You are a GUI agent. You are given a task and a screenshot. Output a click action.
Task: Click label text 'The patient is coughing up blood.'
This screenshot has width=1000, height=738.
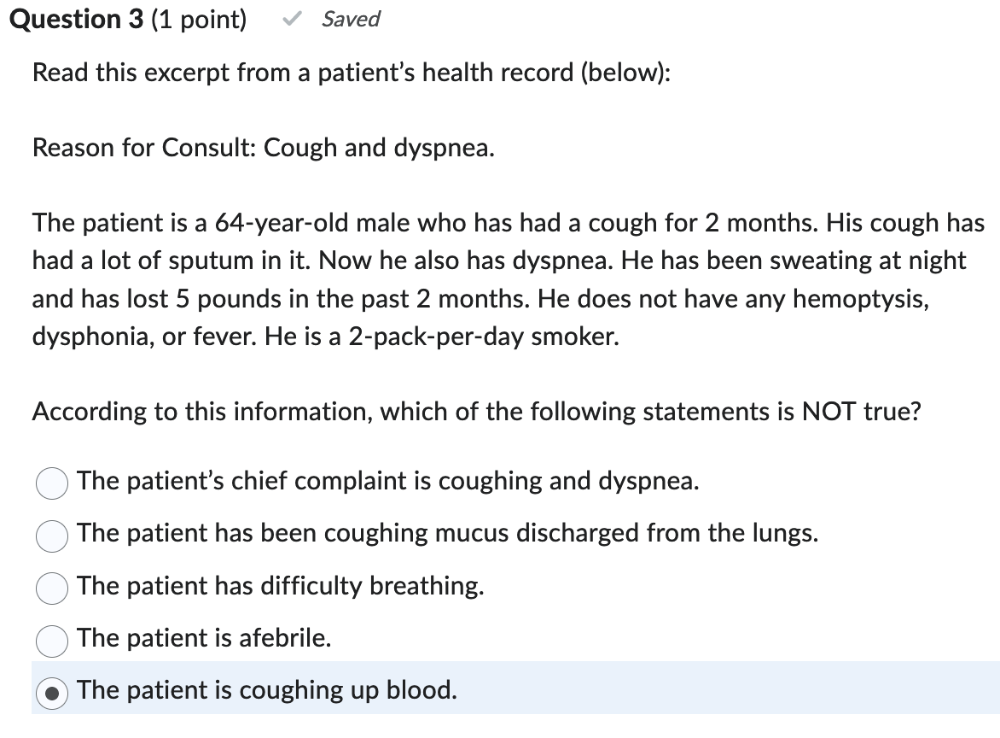(266, 690)
